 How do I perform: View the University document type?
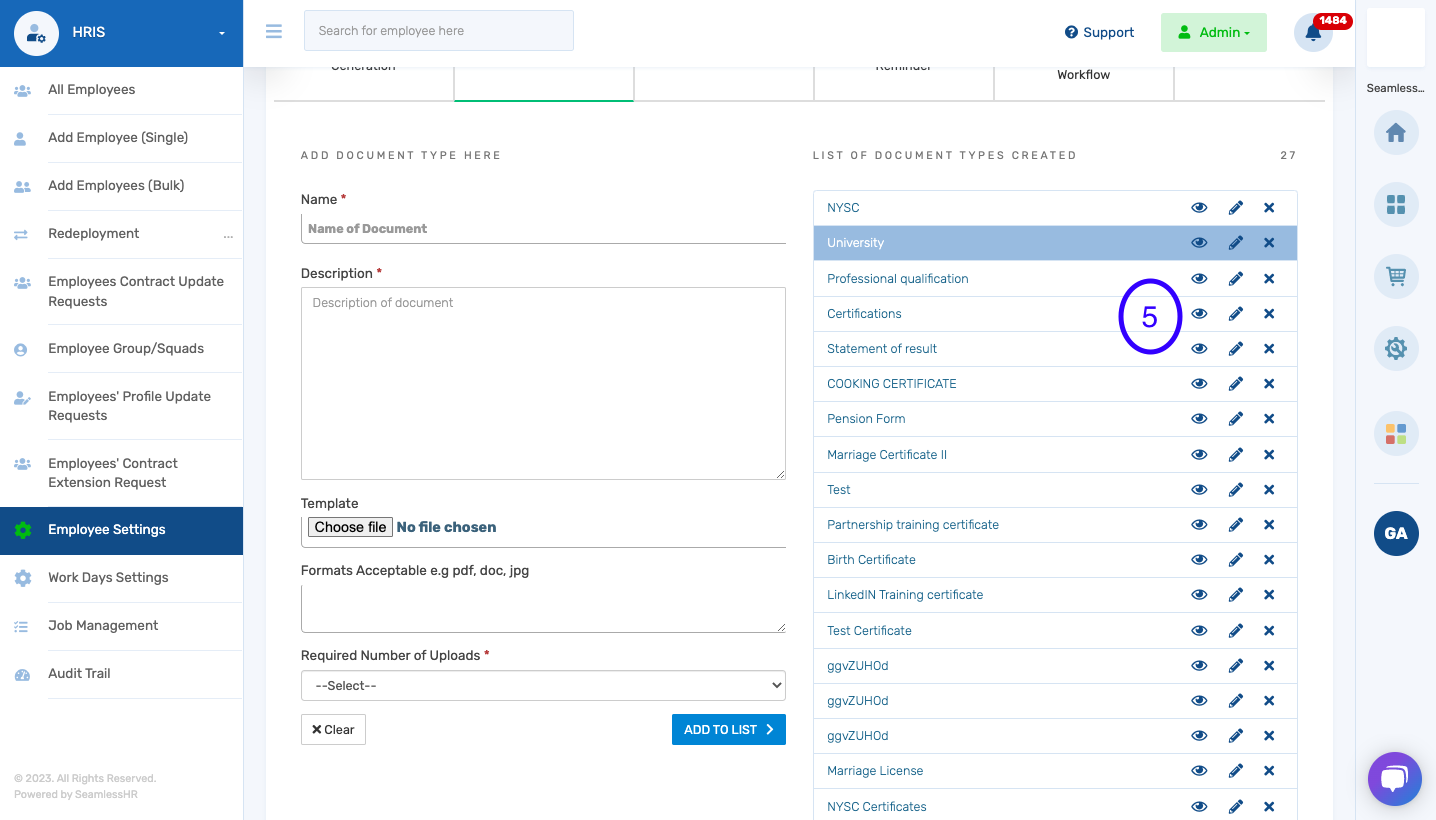click(x=1199, y=243)
